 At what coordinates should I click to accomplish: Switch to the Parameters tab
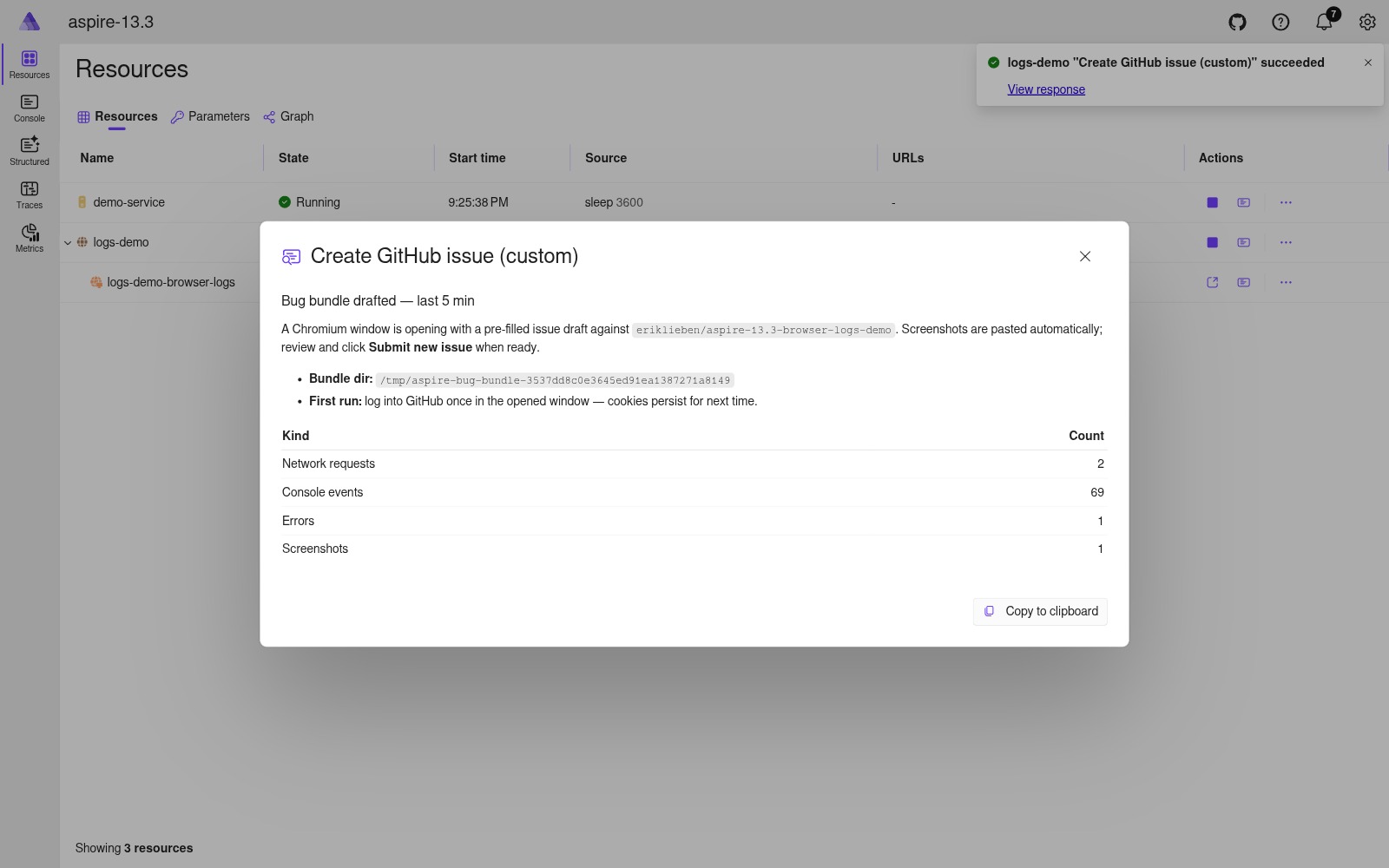click(210, 116)
